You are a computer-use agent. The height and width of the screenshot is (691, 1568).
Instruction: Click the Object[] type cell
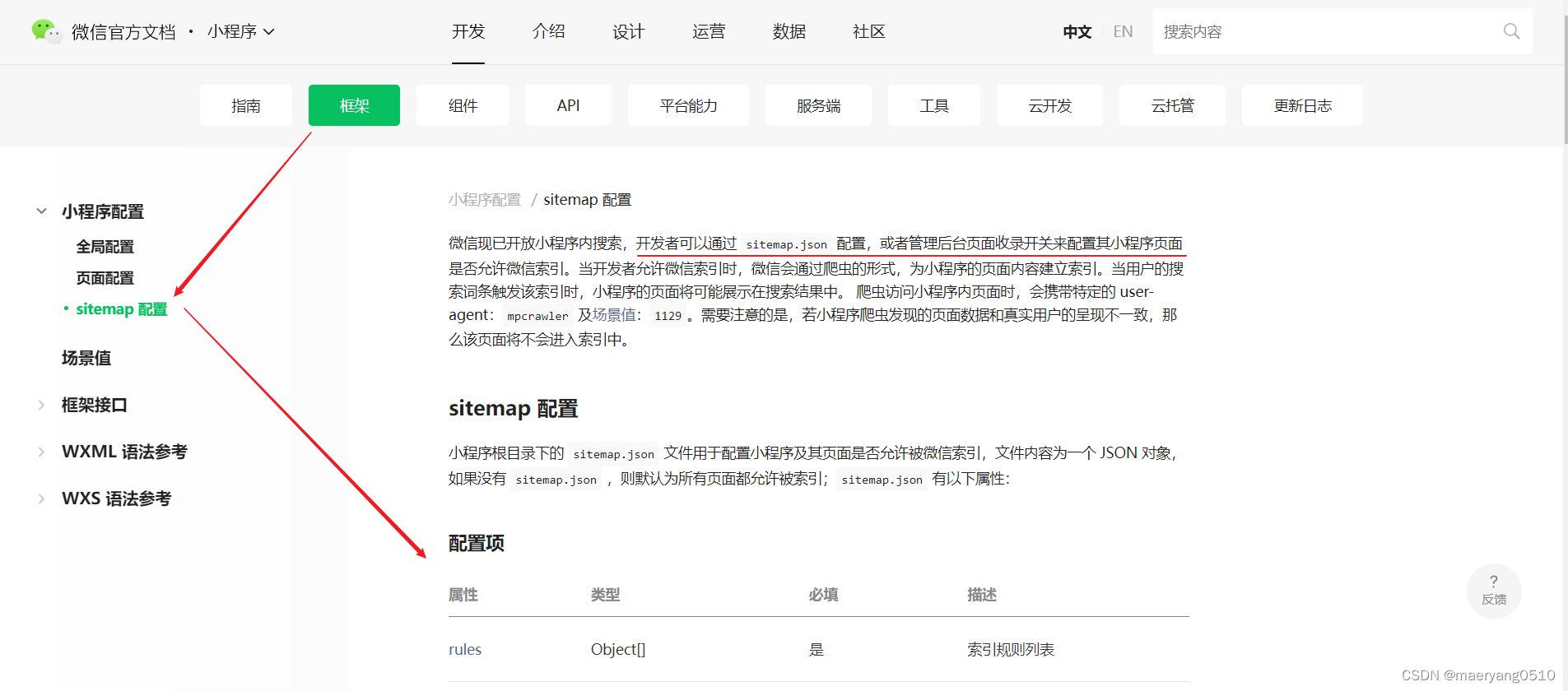pyautogui.click(x=618, y=649)
